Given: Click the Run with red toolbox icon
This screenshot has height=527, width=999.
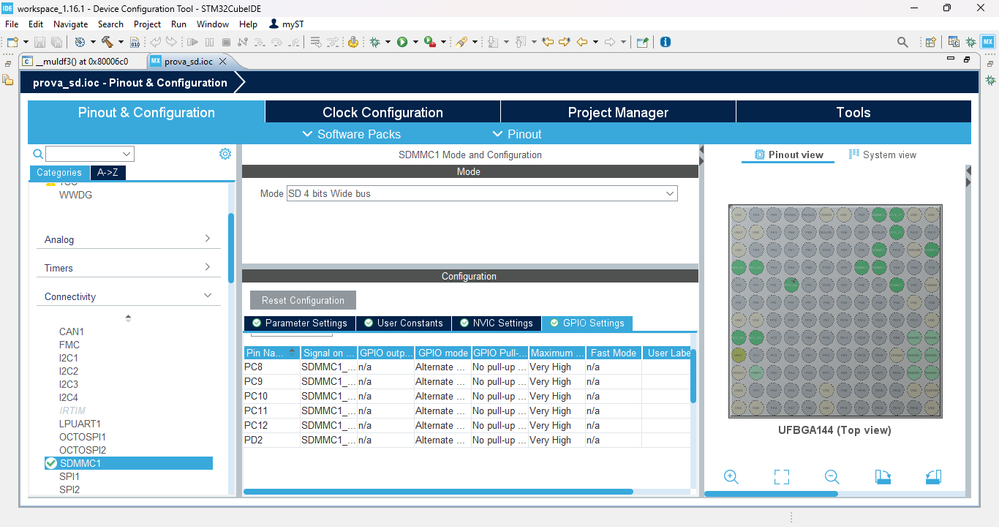Looking at the screenshot, I should [x=430, y=42].
